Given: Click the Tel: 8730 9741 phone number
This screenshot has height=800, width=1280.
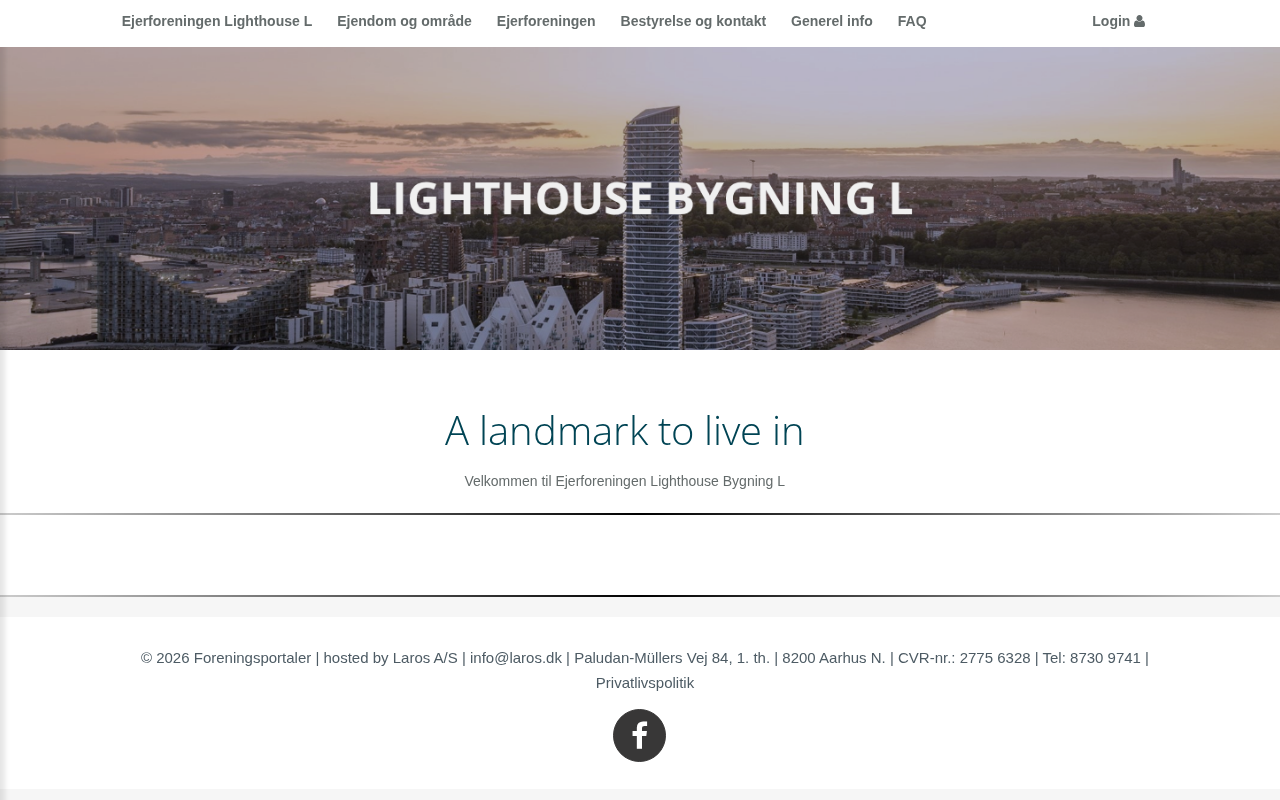Looking at the screenshot, I should pos(1092,658).
